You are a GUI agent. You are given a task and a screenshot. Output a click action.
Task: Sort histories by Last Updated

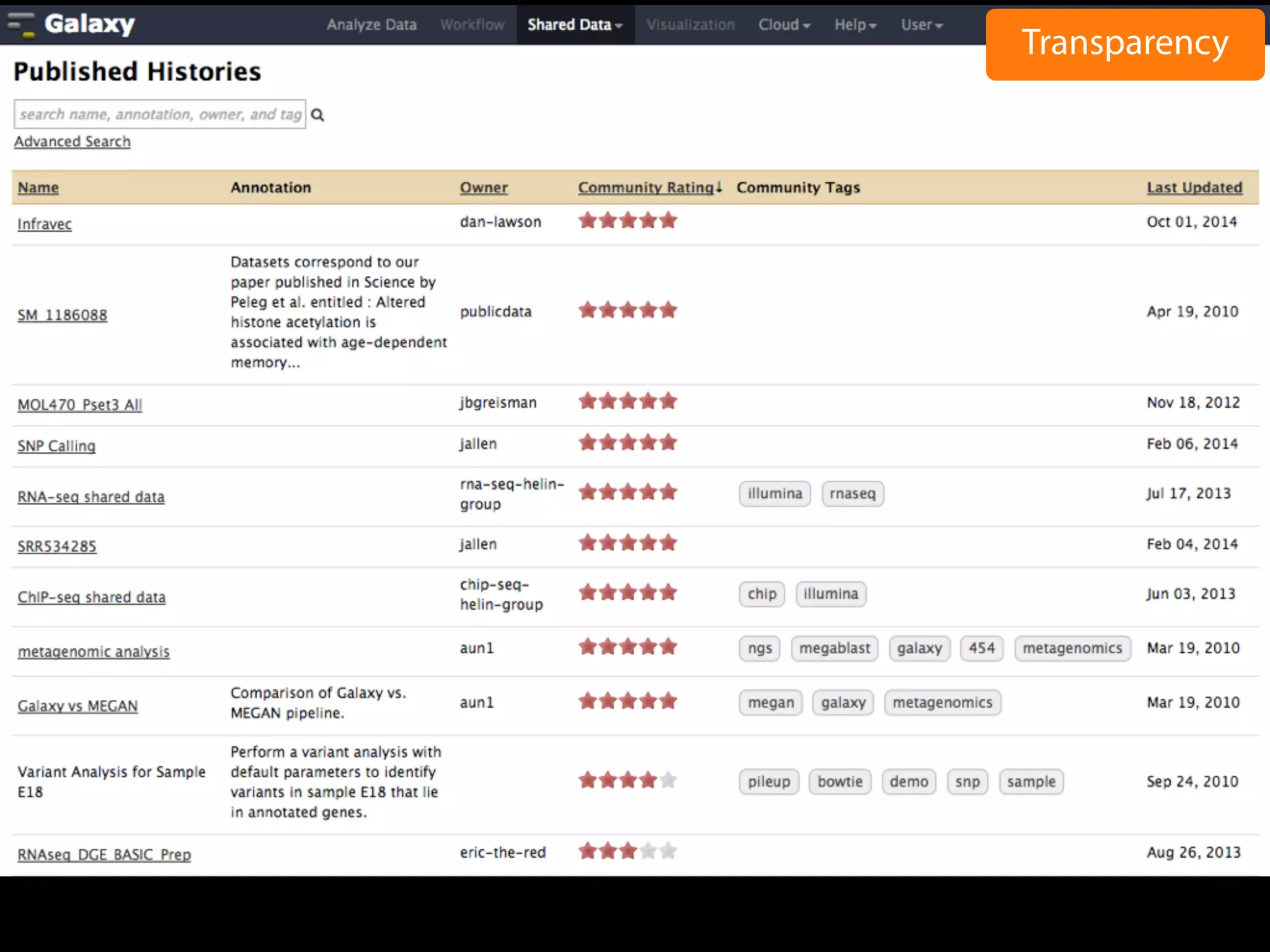(1194, 188)
